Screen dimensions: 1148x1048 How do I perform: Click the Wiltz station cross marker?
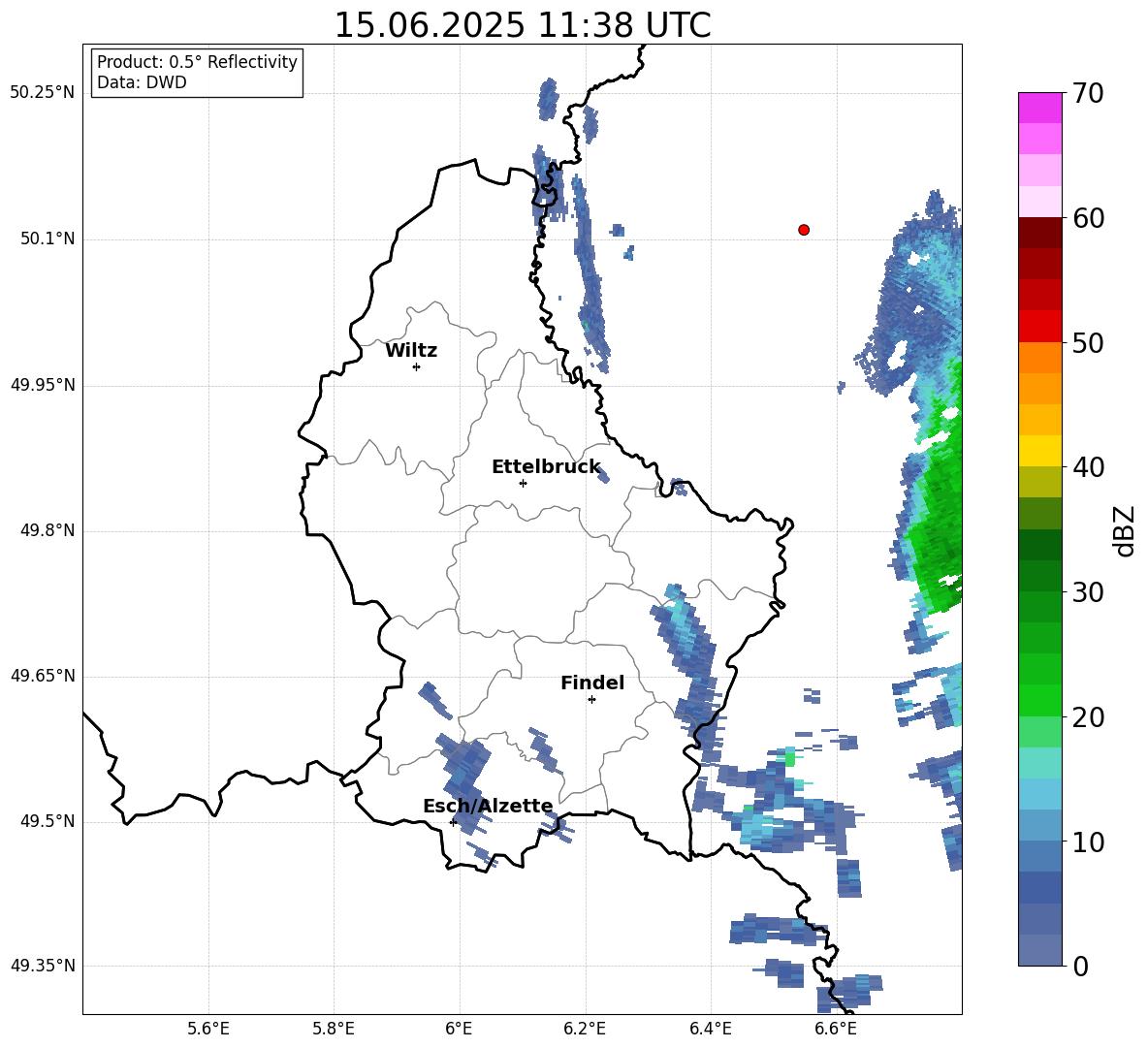tap(417, 366)
